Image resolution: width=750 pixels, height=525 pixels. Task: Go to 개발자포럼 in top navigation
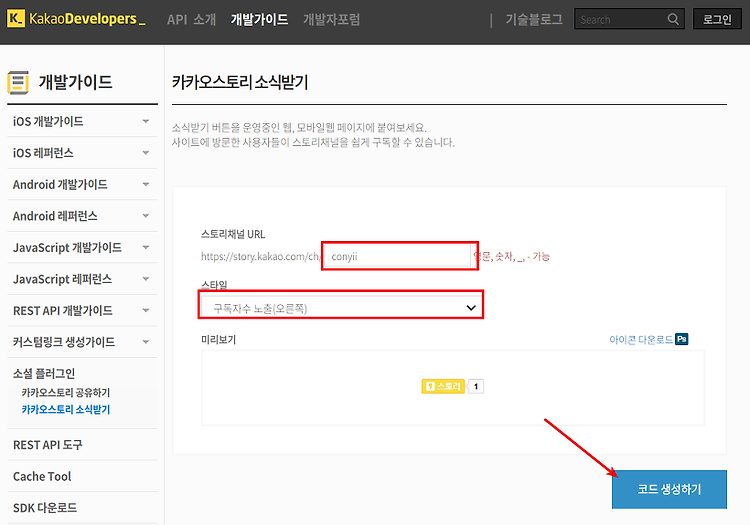coord(331,20)
